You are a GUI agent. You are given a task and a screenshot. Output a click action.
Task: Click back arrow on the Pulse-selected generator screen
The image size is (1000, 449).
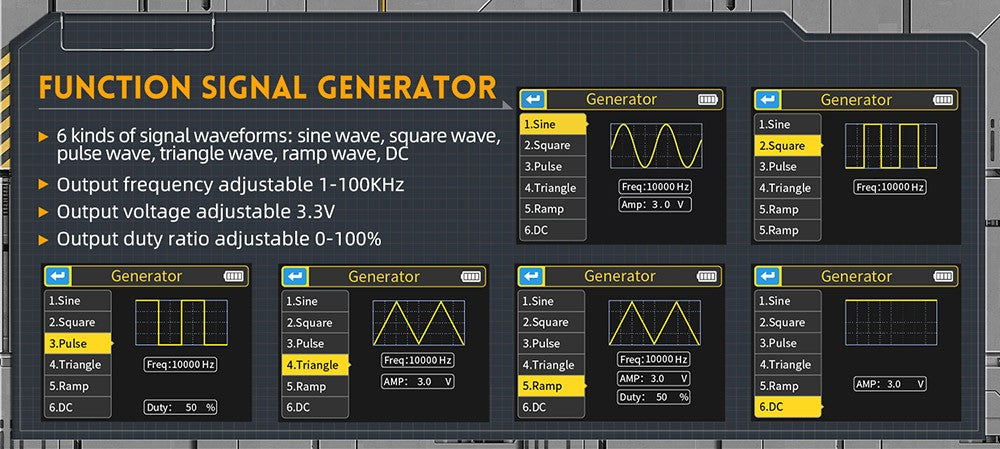(x=58, y=277)
